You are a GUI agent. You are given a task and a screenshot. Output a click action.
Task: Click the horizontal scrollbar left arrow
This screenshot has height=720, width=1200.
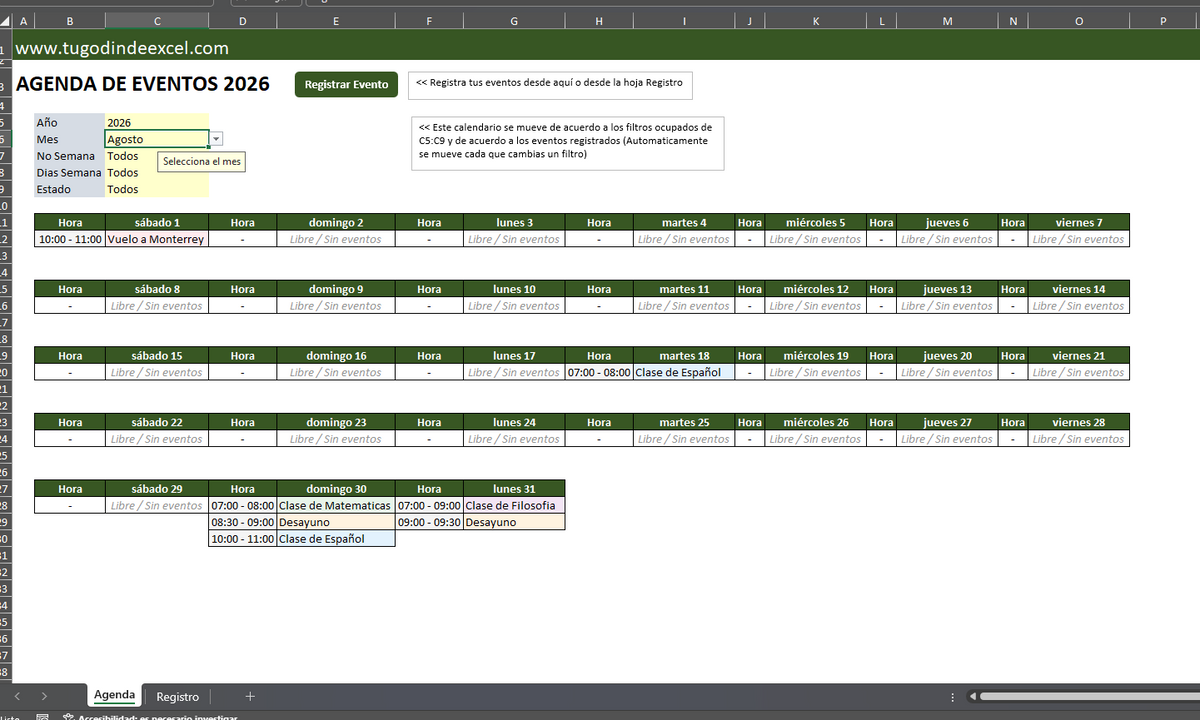(973, 696)
